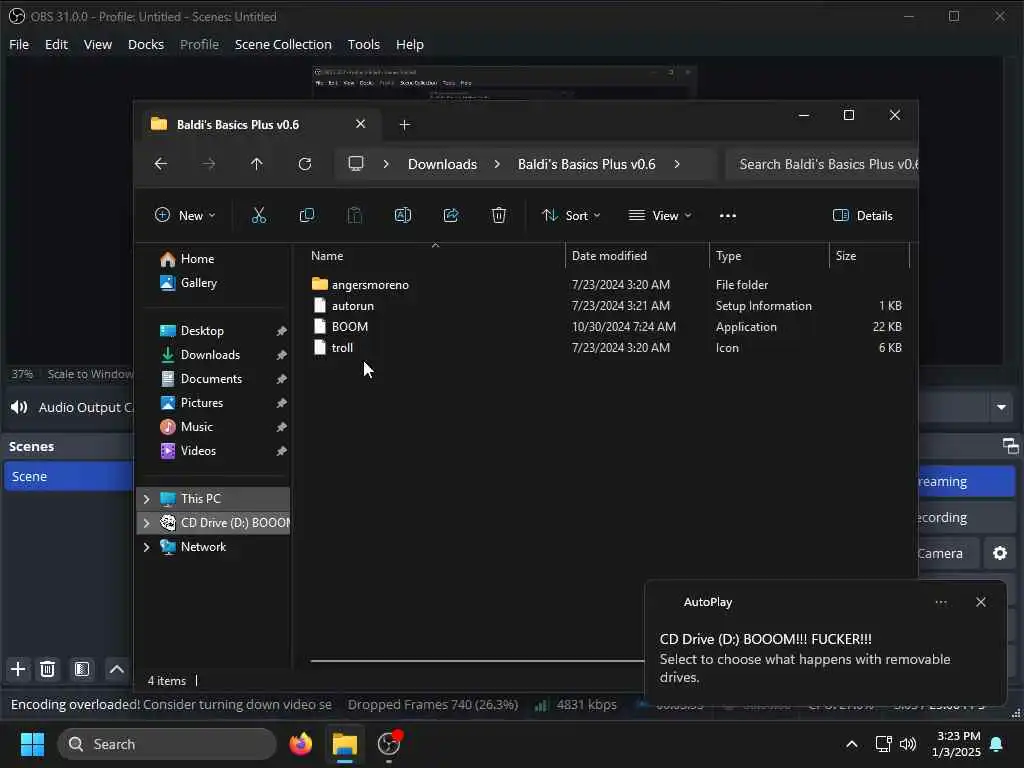Expand the This PC tree node
This screenshot has width=1024, height=768.
(146, 499)
